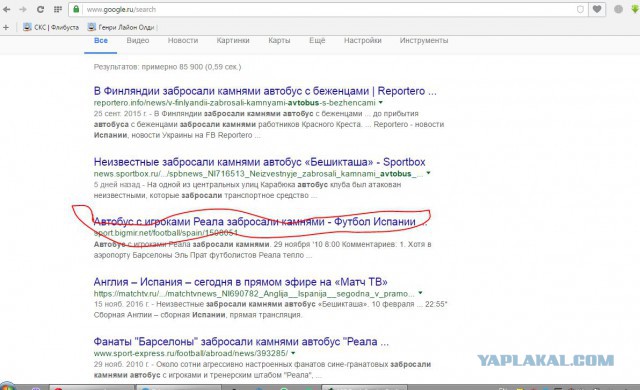Switch to the Новости search tab
Screen dimensions: 640x390
click(x=183, y=41)
